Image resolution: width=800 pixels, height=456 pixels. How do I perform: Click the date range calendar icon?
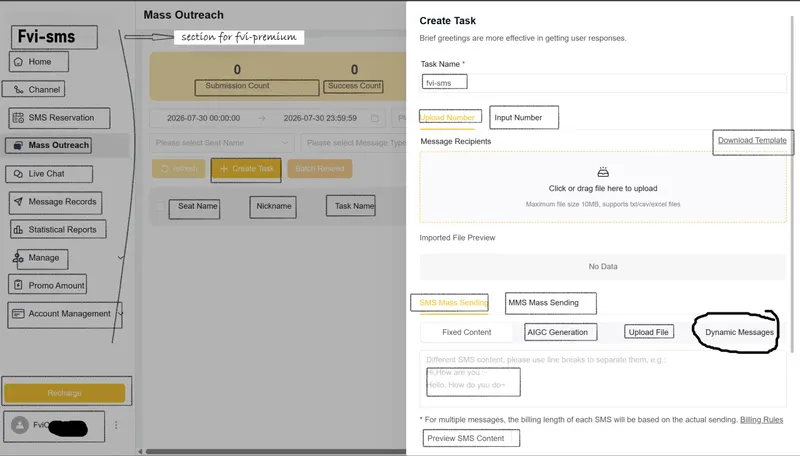click(x=375, y=118)
